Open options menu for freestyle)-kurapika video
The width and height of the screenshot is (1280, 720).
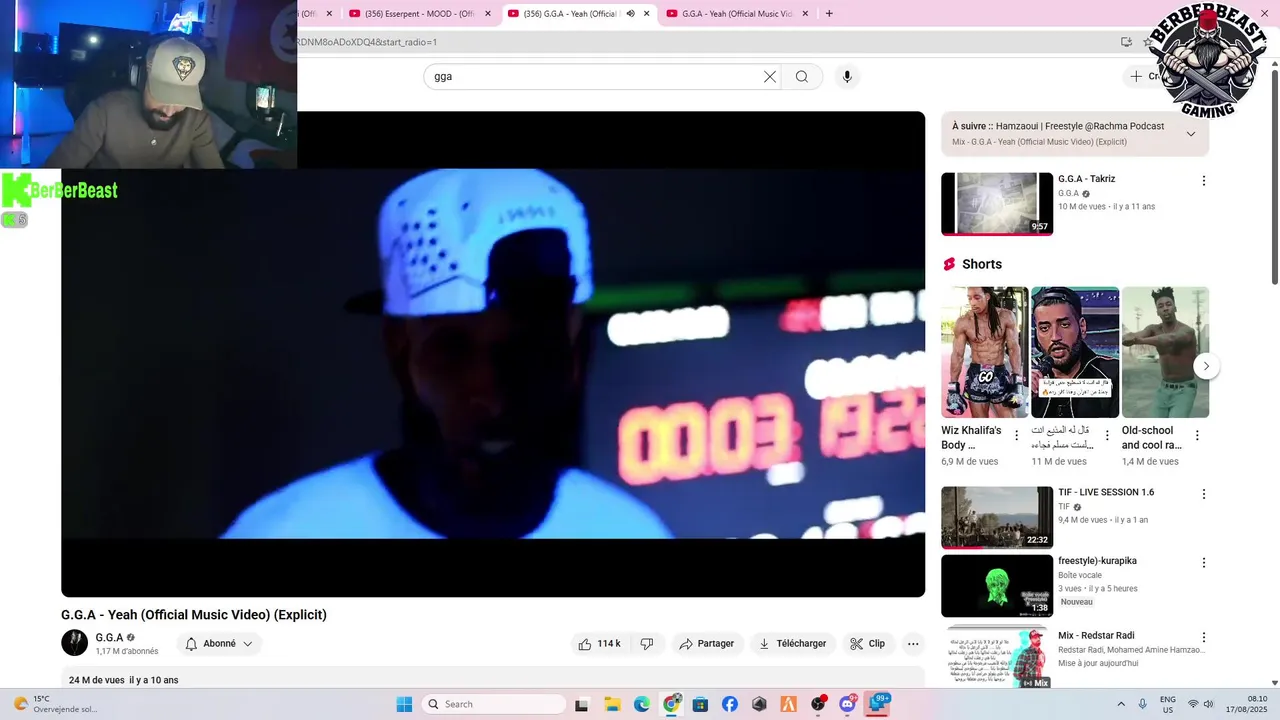pyautogui.click(x=1204, y=563)
